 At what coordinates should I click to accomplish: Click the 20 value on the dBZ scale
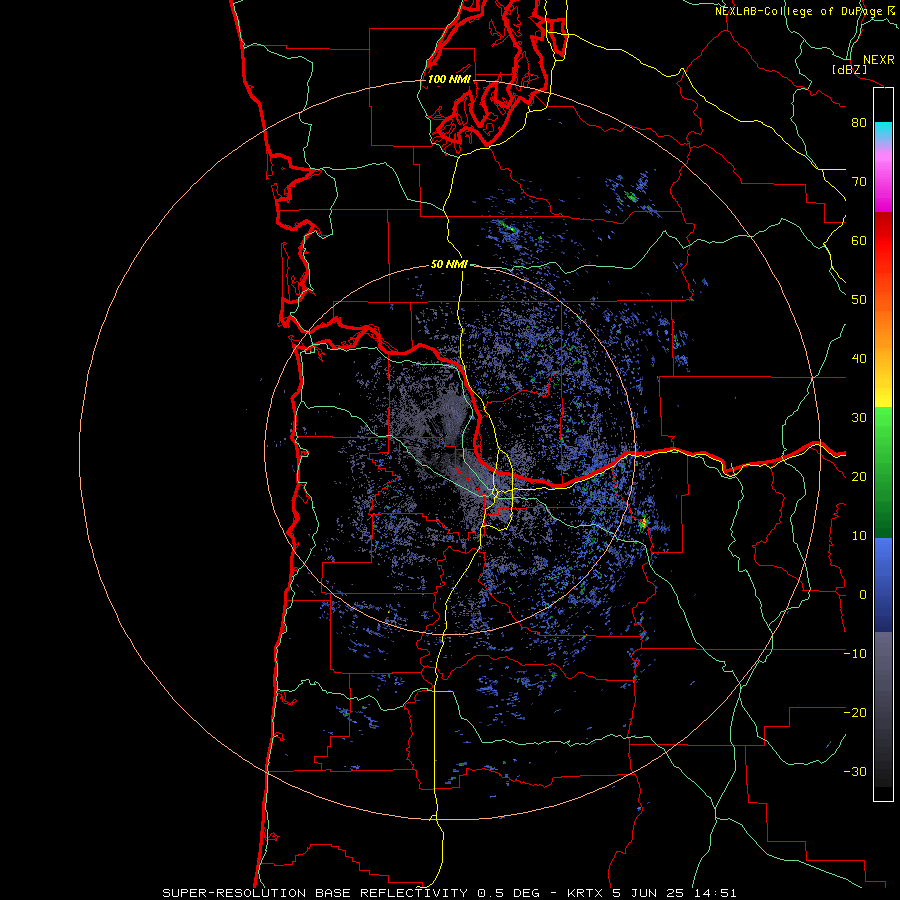point(859,477)
